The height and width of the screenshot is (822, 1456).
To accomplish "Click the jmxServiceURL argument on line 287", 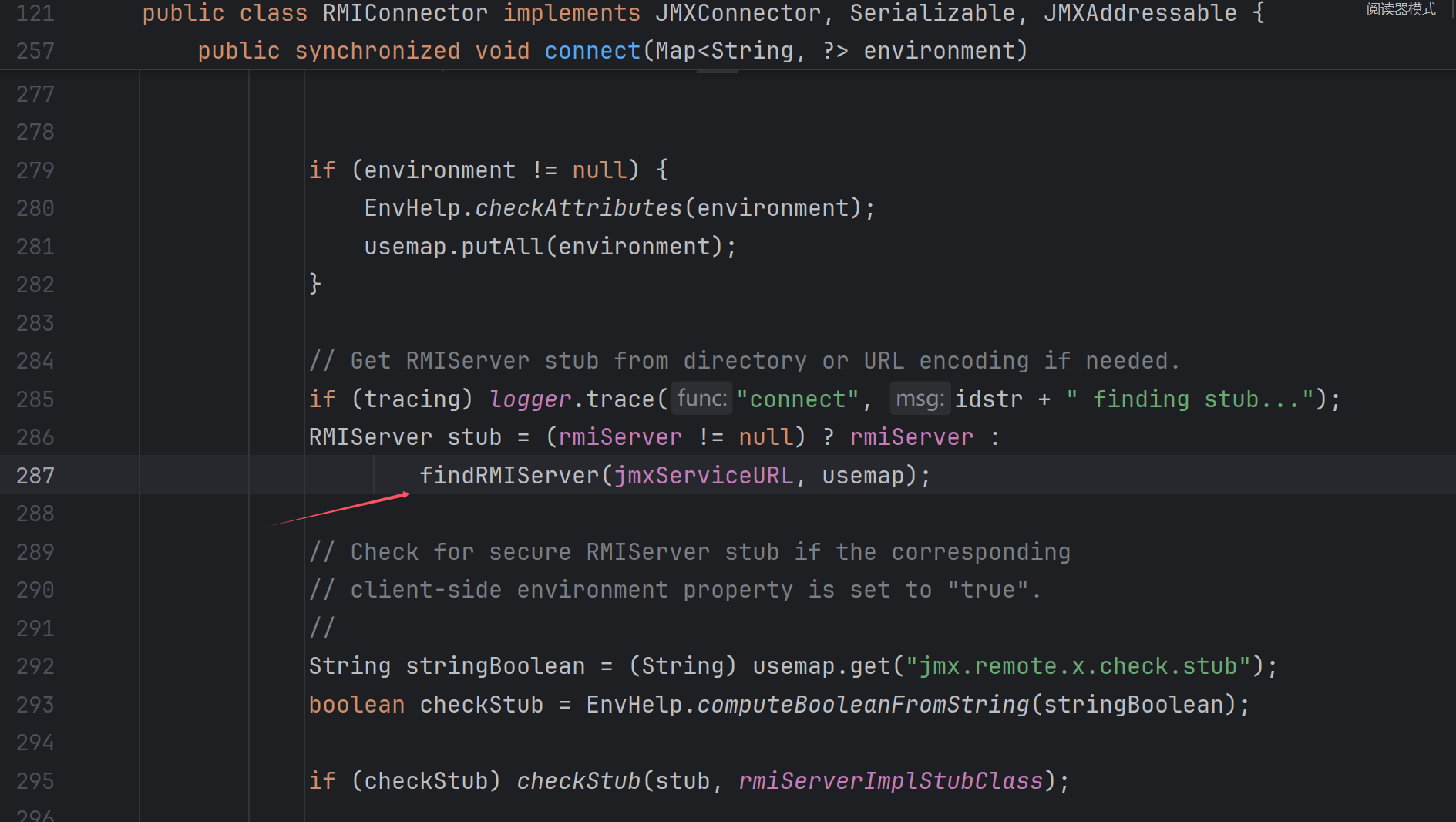I will pos(703,475).
